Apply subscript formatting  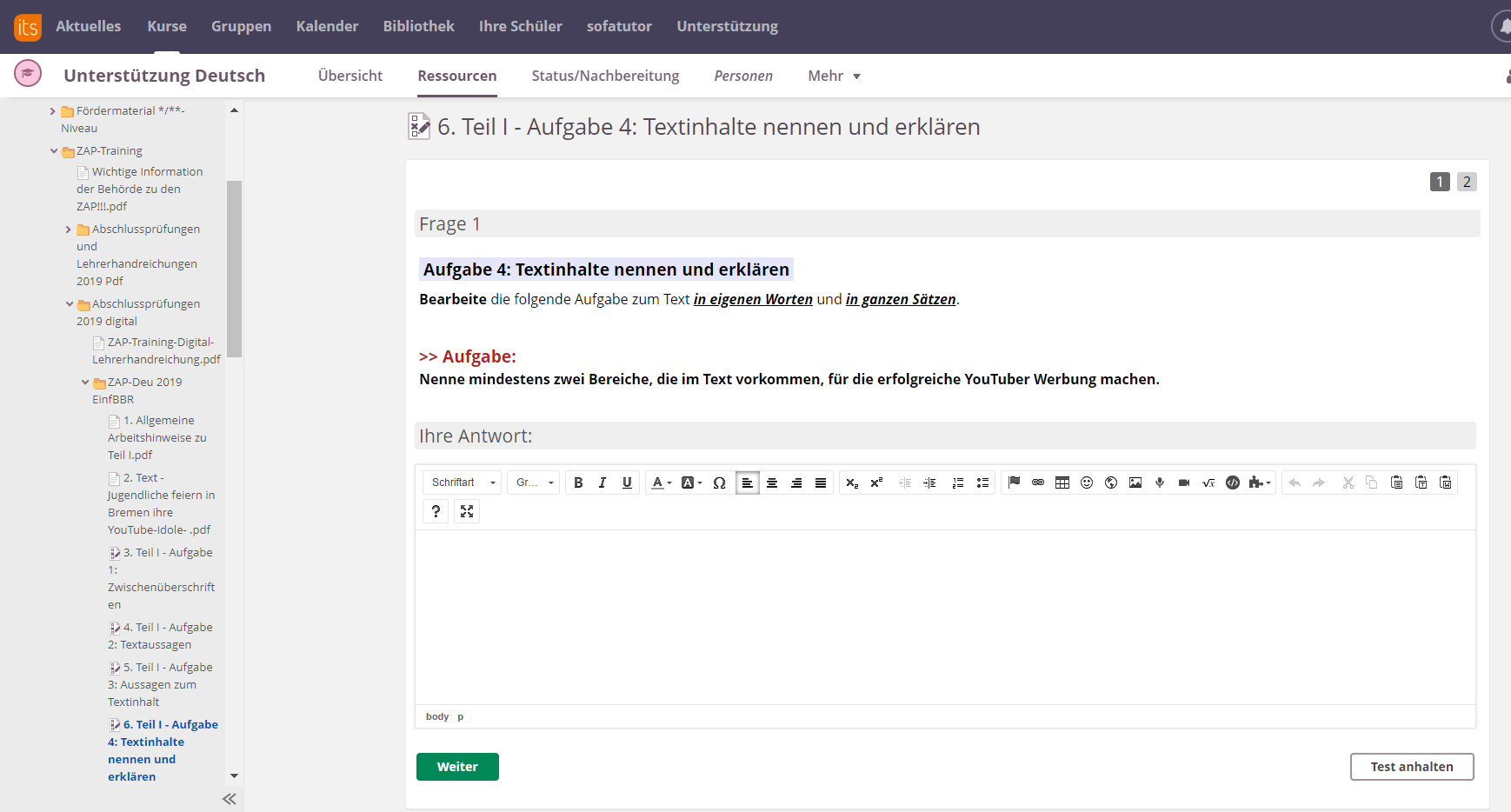coord(852,483)
